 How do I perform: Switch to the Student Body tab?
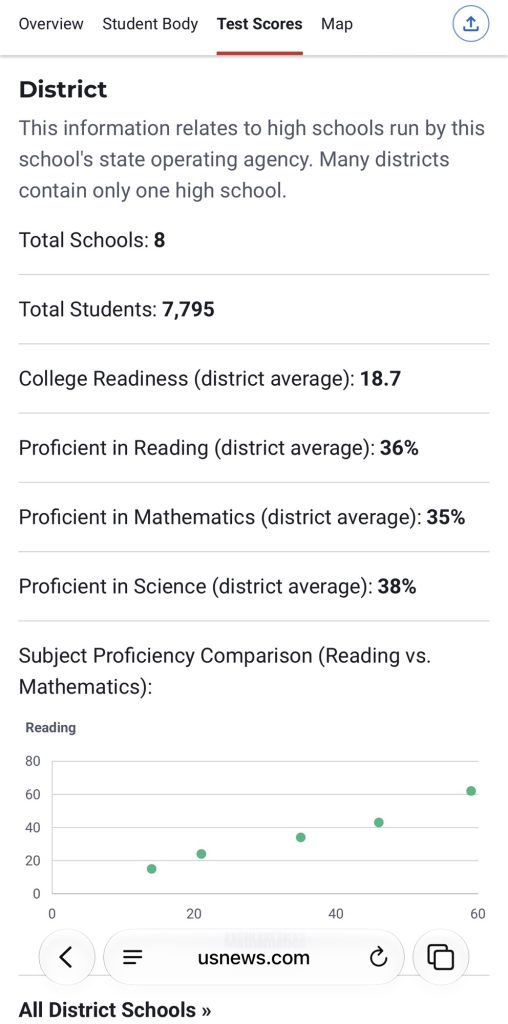[150, 24]
